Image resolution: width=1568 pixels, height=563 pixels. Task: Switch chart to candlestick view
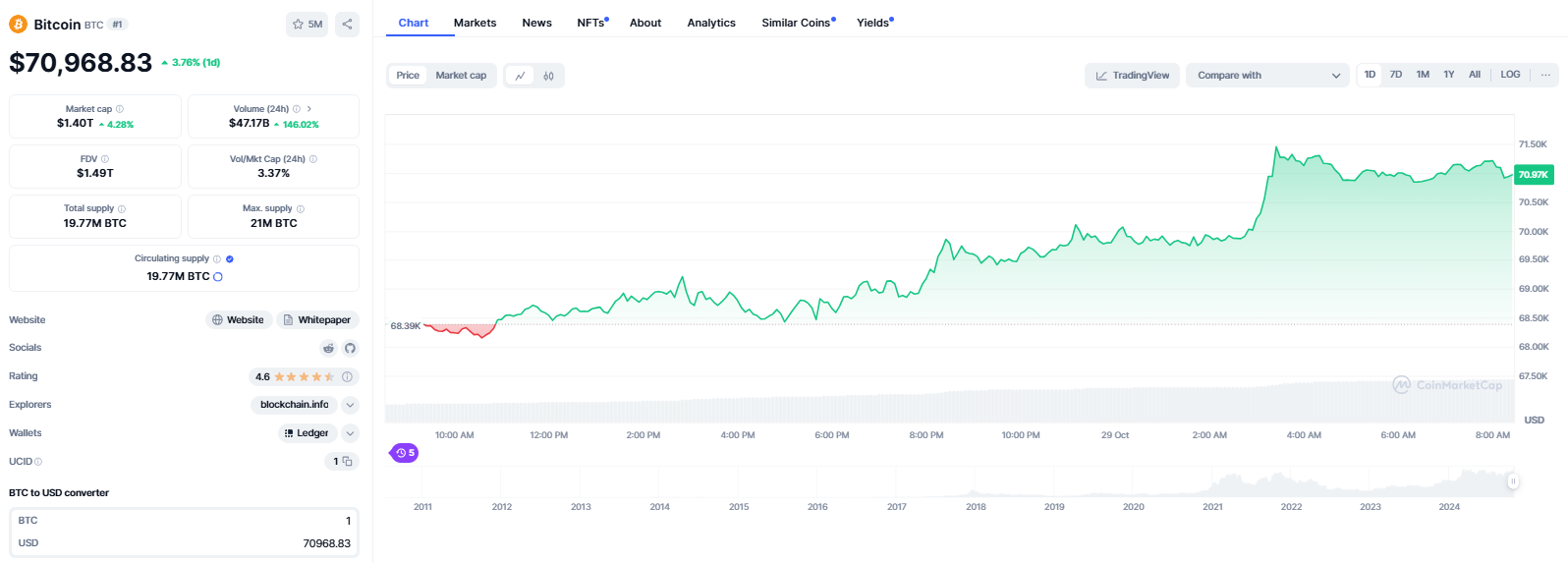[x=548, y=76]
